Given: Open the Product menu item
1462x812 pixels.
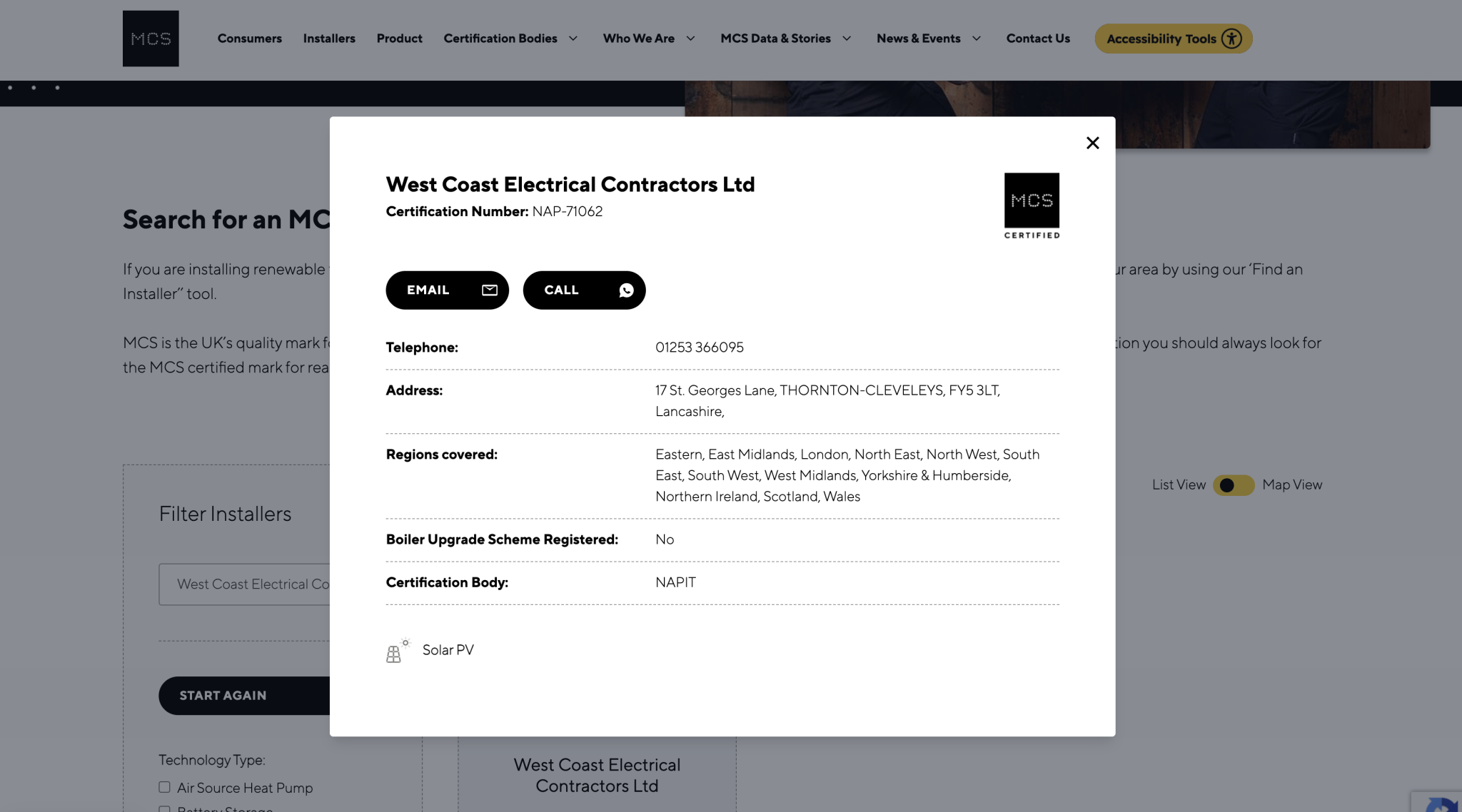Looking at the screenshot, I should (x=399, y=39).
